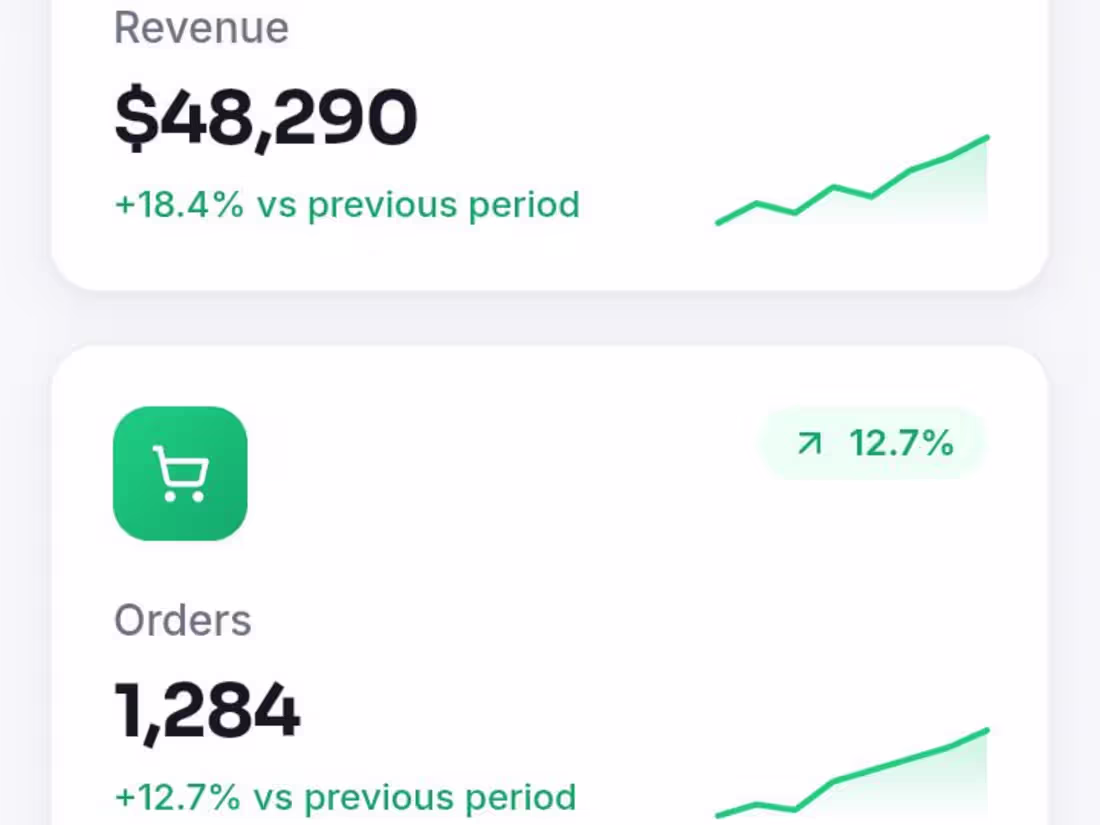The image size is (1100, 825).
Task: Click the word "period" in the Revenue card
Action: click(x=524, y=205)
